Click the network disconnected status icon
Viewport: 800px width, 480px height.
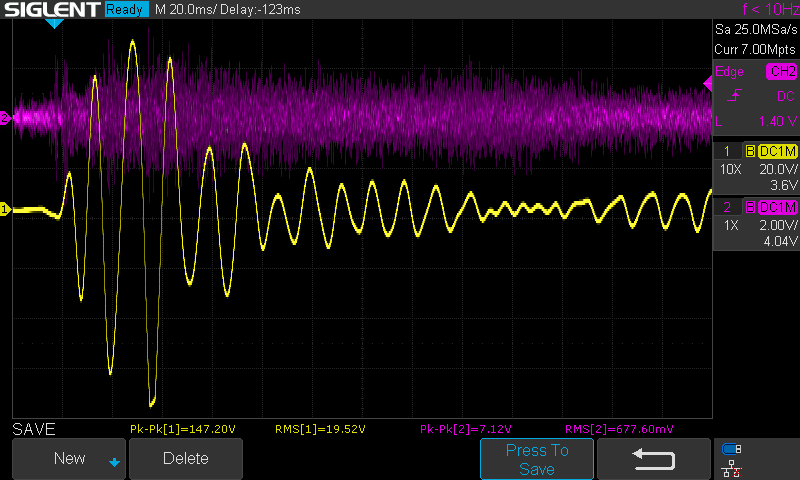(x=732, y=469)
